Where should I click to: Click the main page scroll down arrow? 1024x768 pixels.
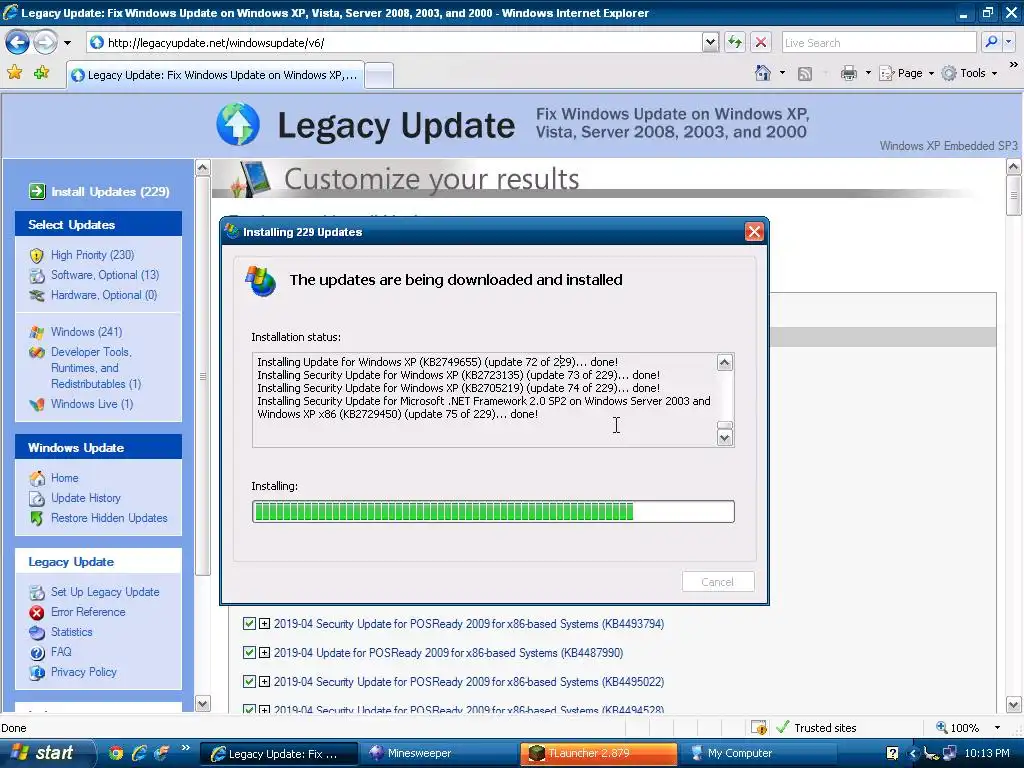click(1013, 705)
